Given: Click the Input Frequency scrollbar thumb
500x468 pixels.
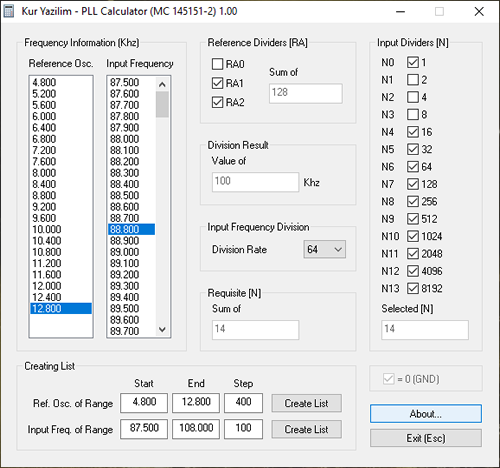Looking at the screenshot, I should tap(162, 104).
